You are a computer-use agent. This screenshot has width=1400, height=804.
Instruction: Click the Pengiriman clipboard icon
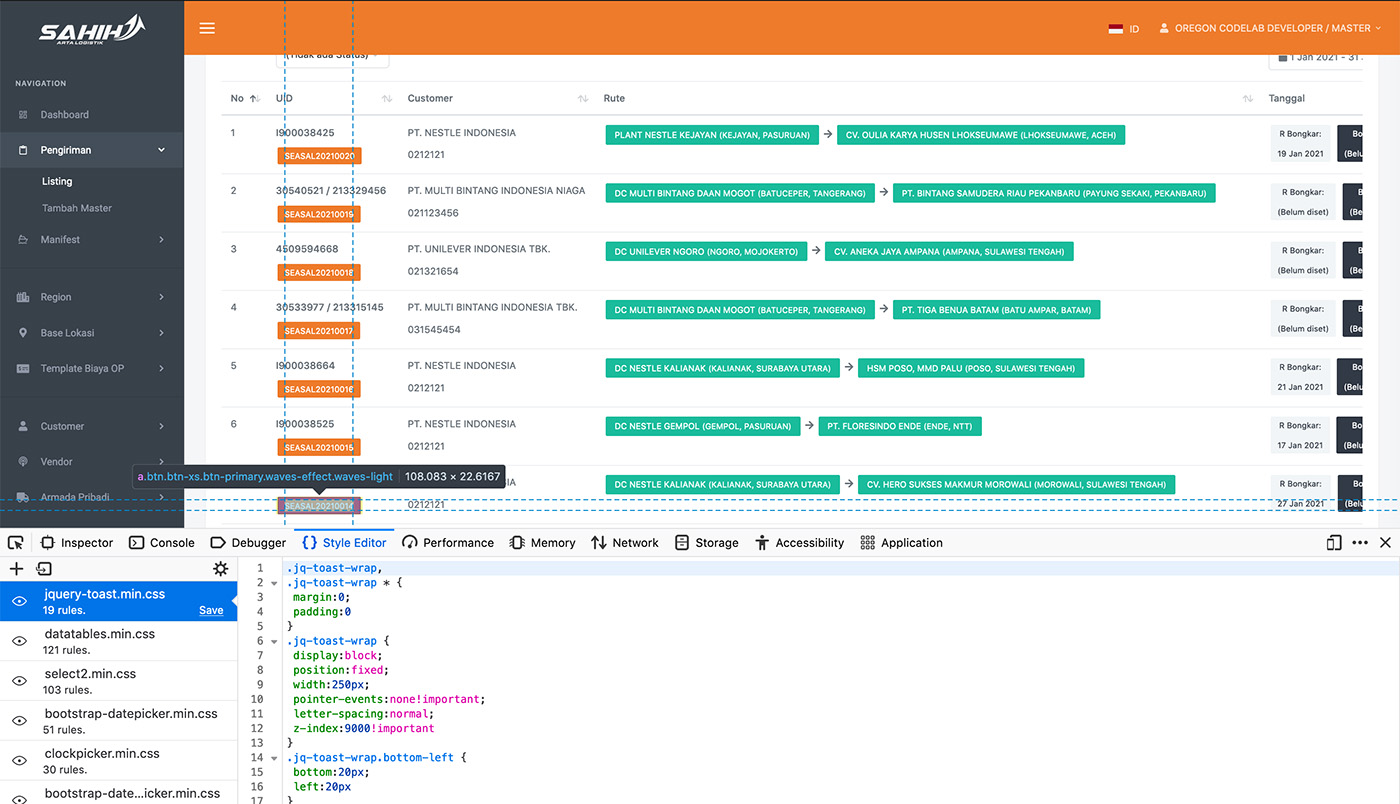tap(23, 150)
